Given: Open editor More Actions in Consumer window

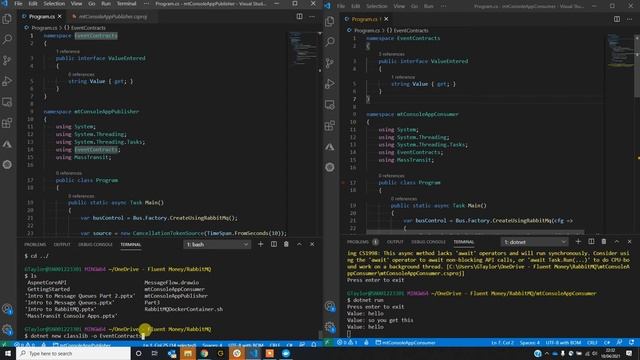Looking at the screenshot, I should 629,19.
